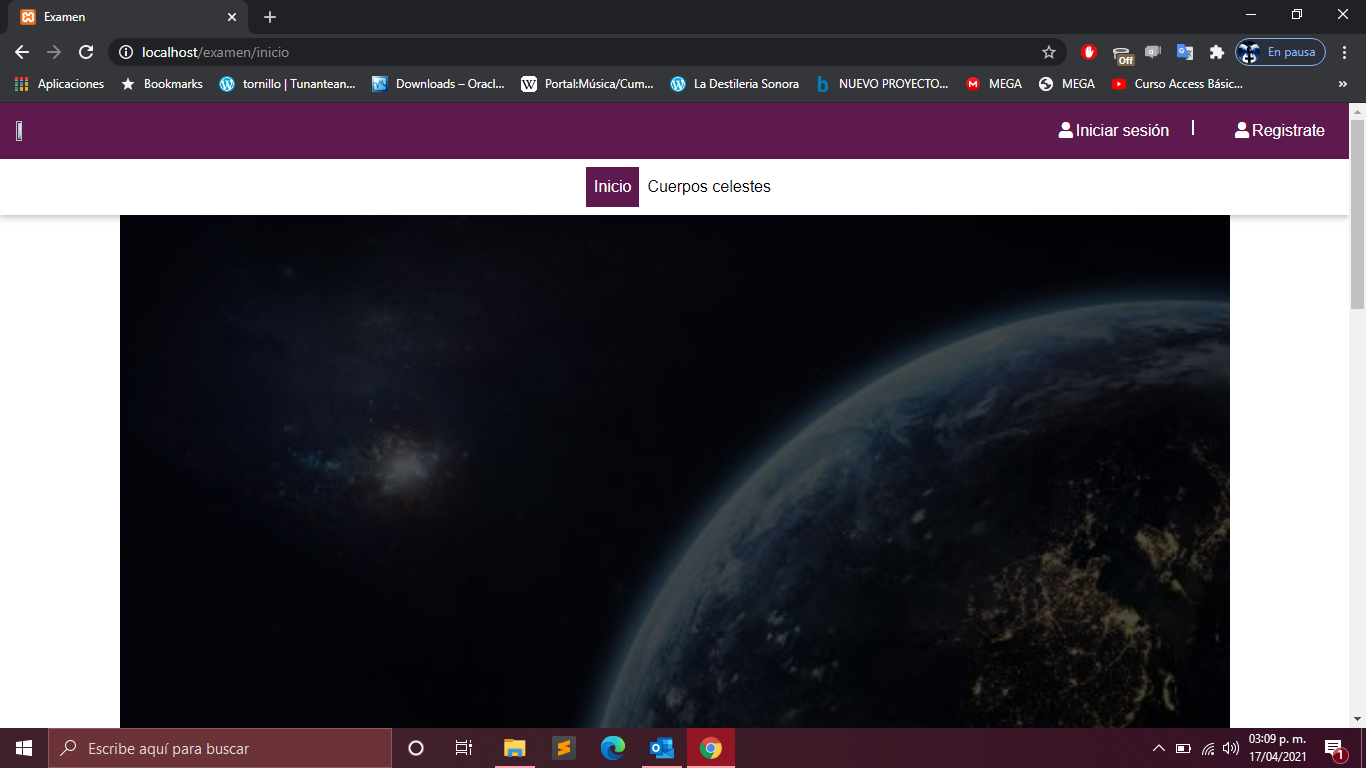
Task: Open the Google Translate extension
Action: tap(1185, 52)
